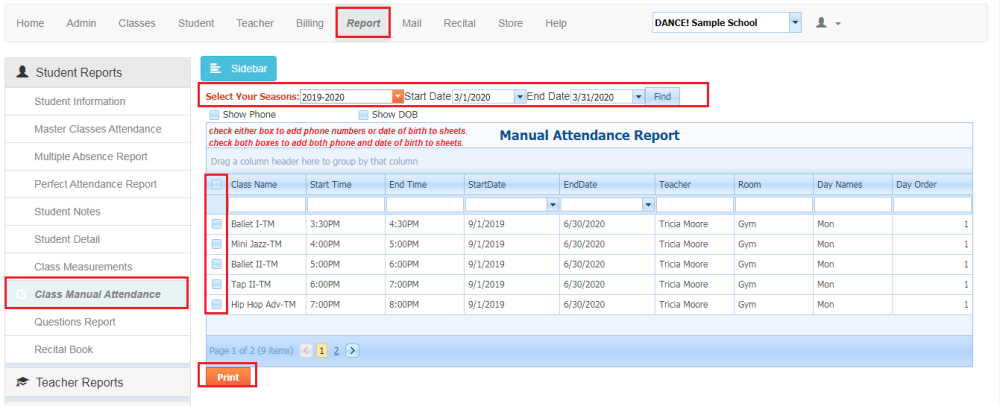
Task: Open Student Notes report
Action: click(x=97, y=212)
